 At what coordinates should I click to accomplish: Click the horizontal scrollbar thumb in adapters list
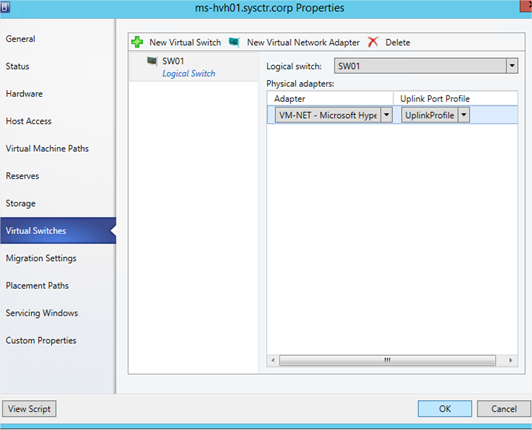click(x=387, y=360)
